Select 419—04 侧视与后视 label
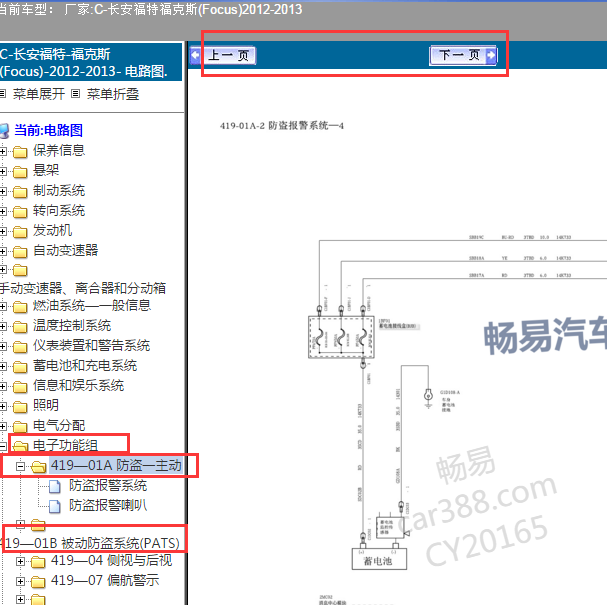The width and height of the screenshot is (607, 605). pyautogui.click(x=111, y=560)
